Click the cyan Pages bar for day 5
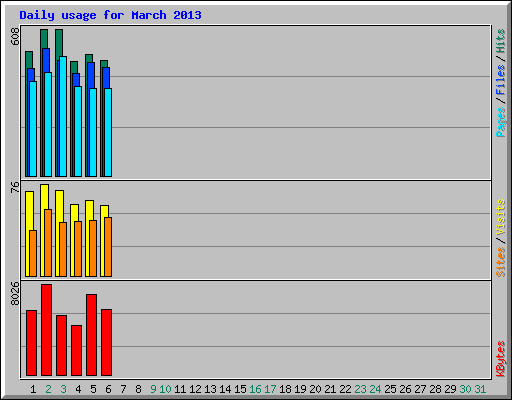512x400 pixels. click(x=93, y=132)
